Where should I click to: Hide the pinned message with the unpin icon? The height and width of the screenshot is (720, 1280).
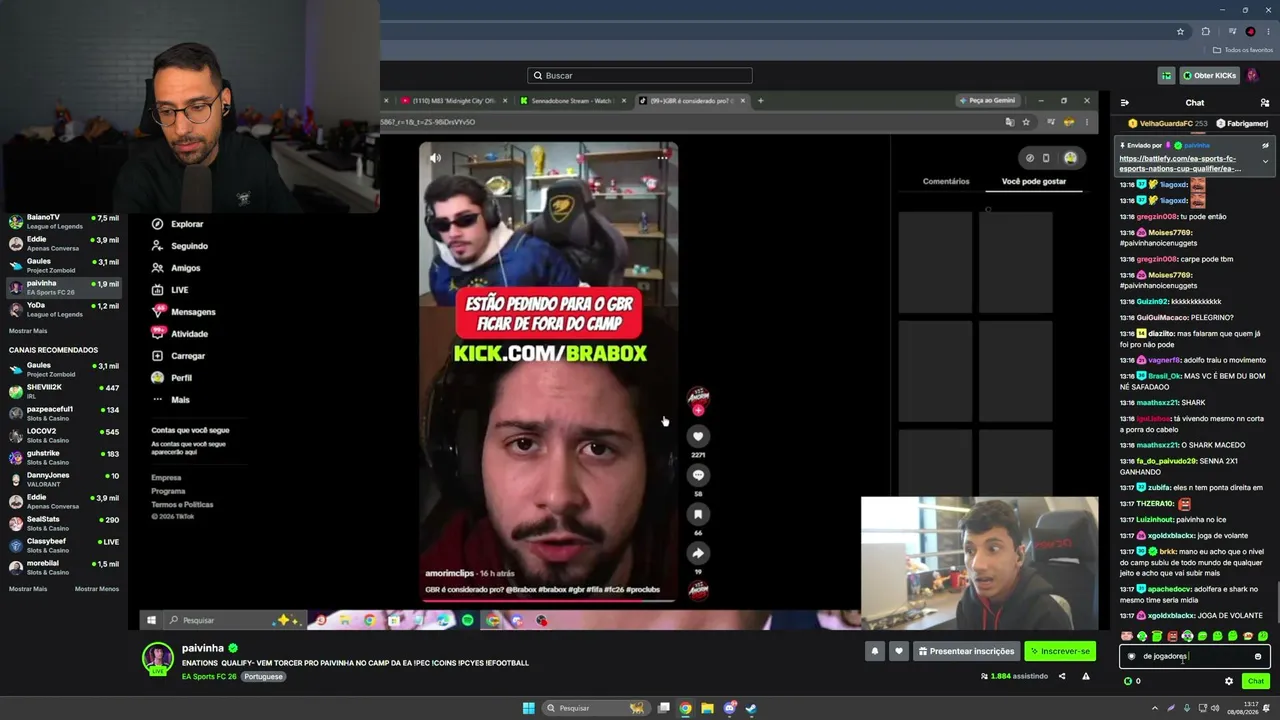(x=1265, y=145)
